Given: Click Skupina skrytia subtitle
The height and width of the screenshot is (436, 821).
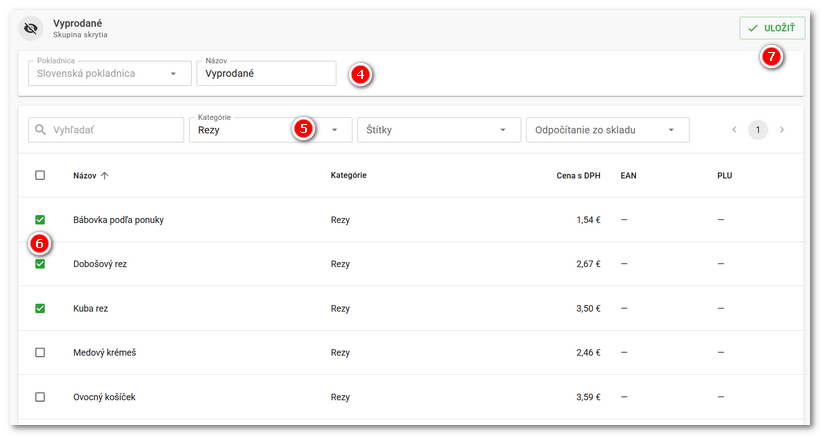Looking at the screenshot, I should 80,35.
